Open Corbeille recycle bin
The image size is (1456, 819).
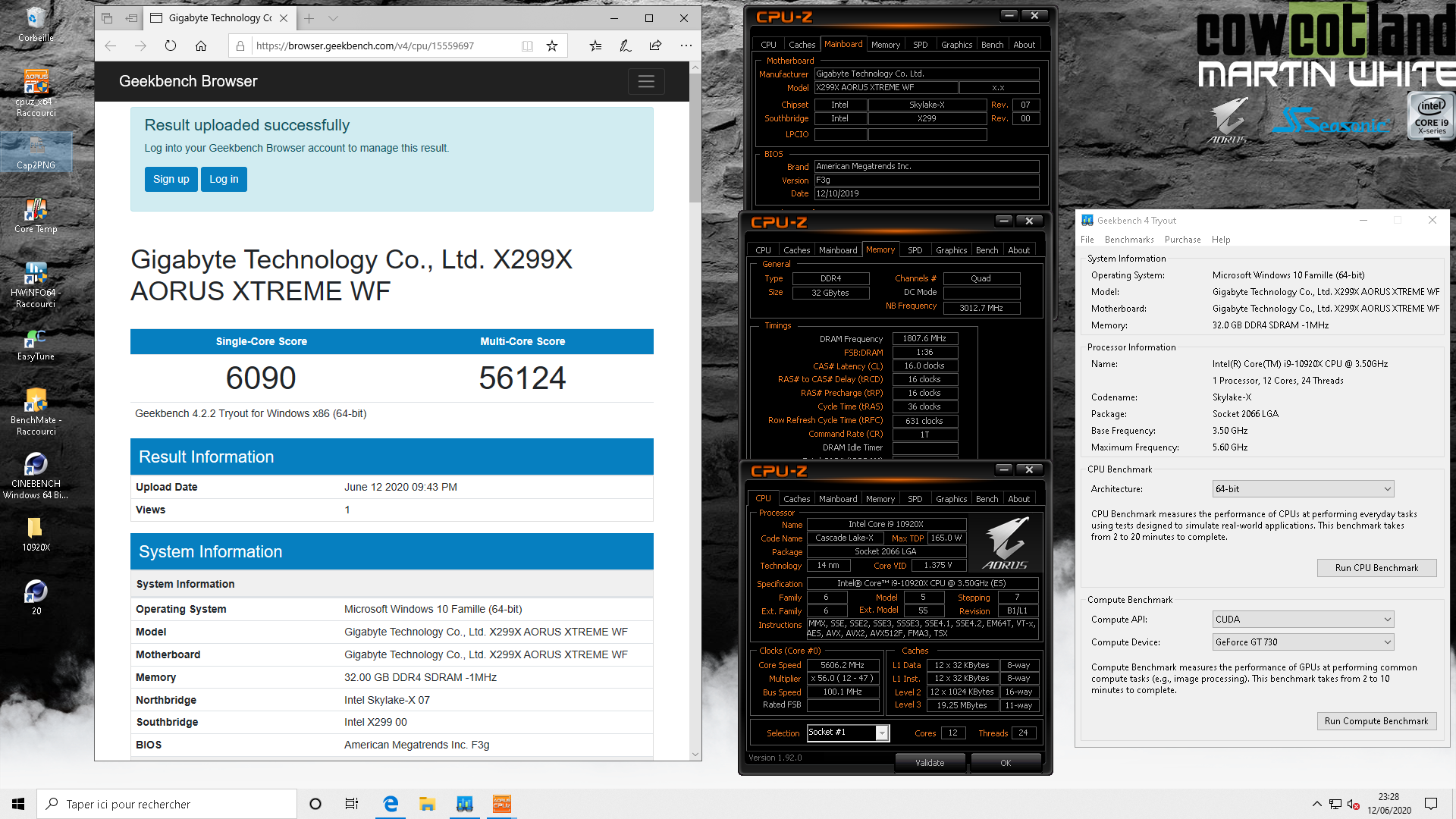tap(36, 24)
